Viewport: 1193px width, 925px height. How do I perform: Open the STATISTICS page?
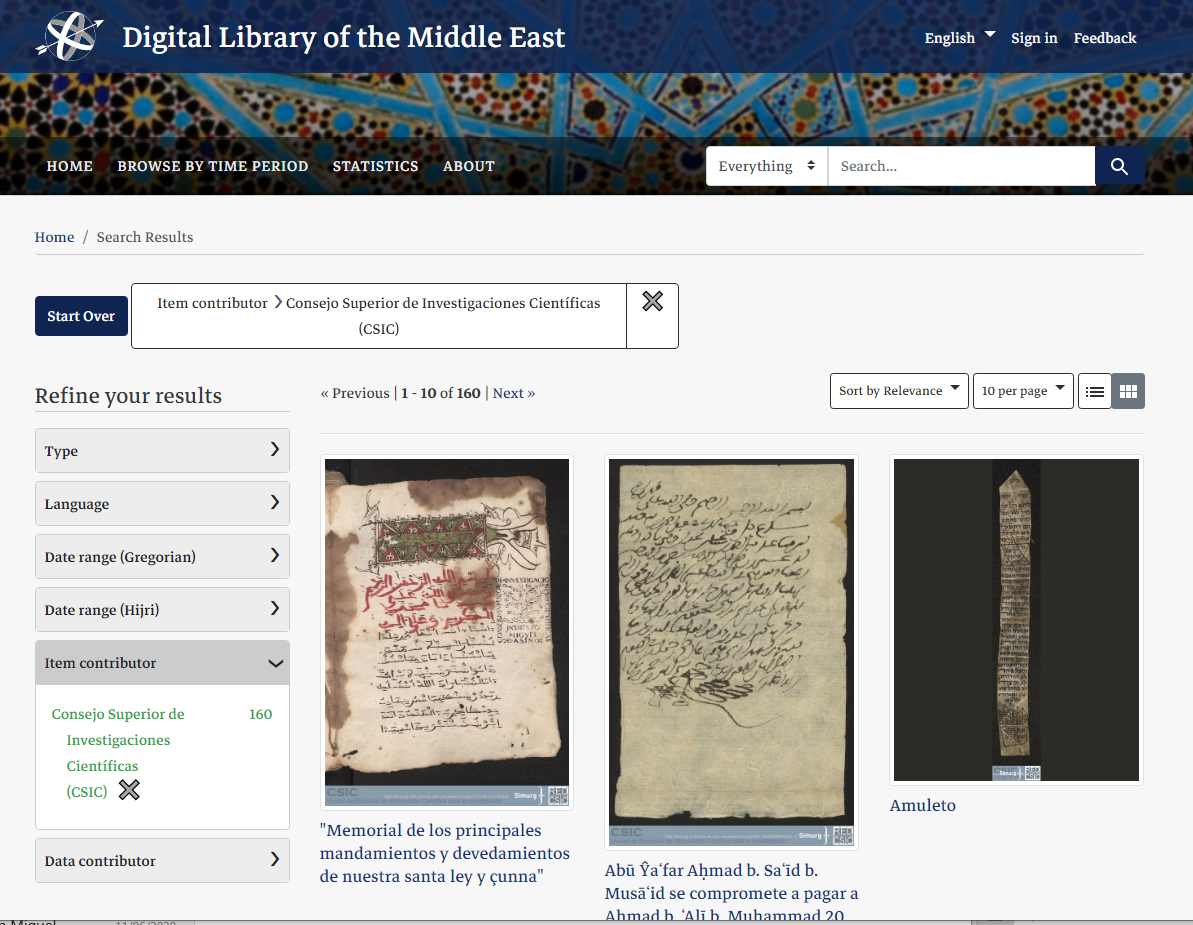coord(375,166)
